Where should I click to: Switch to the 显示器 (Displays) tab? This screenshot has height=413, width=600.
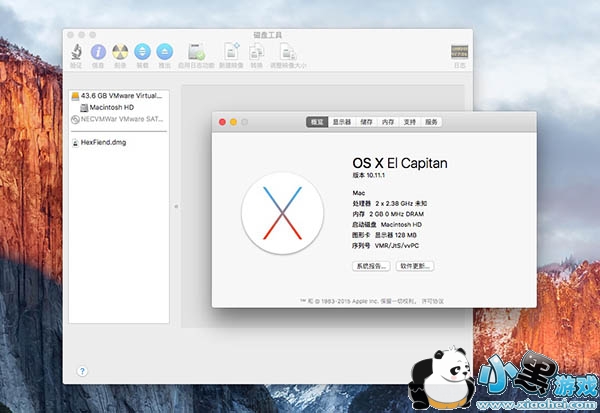[342, 122]
